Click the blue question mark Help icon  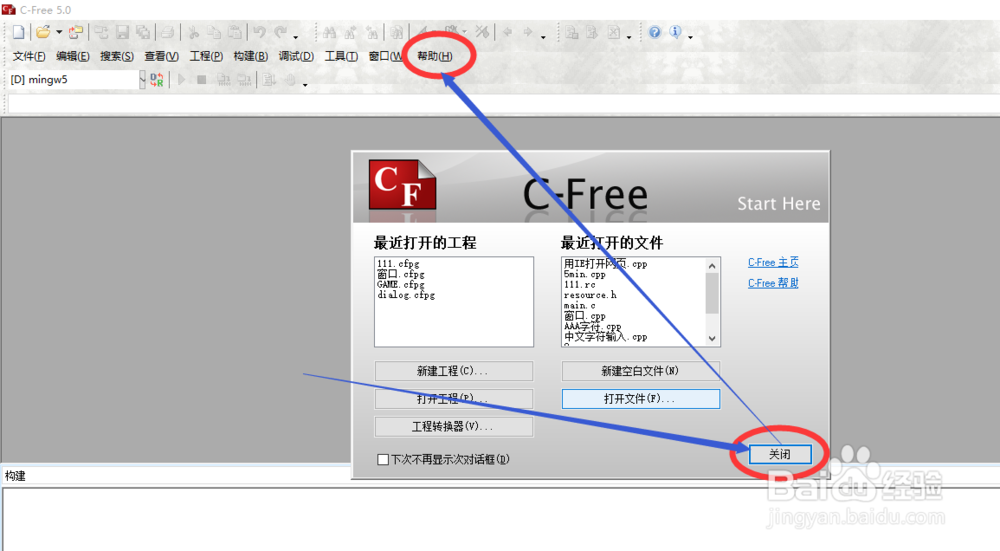coord(655,32)
